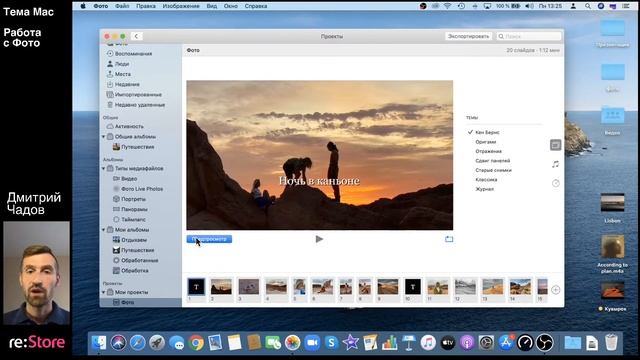Open the music note settings icon
The width and height of the screenshot is (640, 360).
[556, 164]
